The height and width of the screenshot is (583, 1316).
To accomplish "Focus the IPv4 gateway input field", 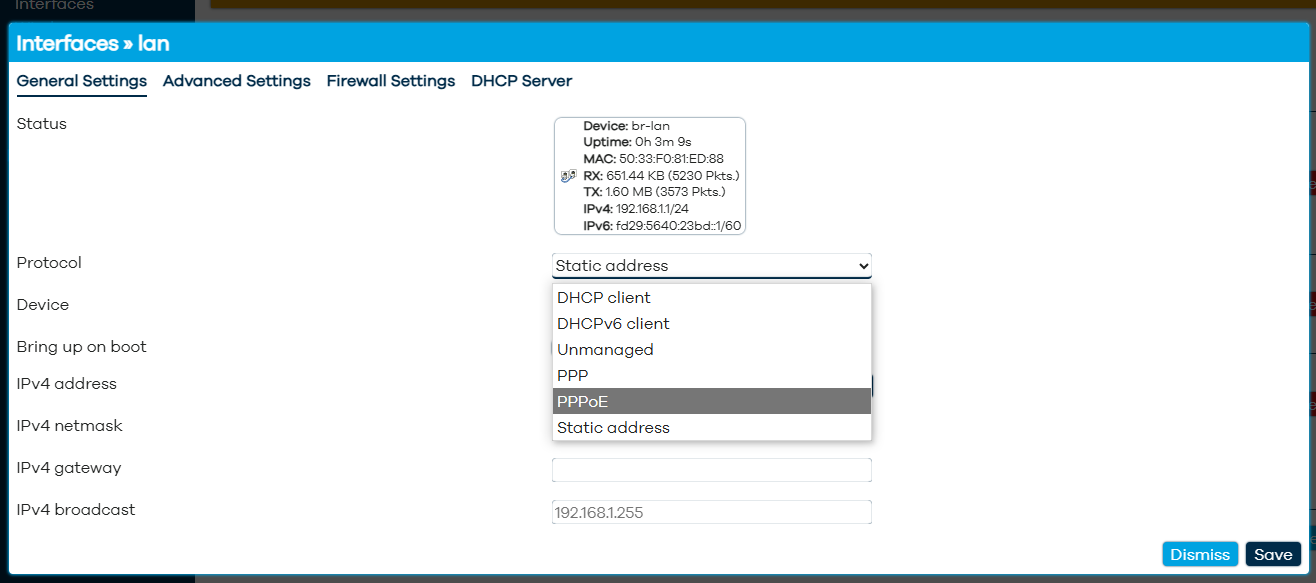I will 712,470.
